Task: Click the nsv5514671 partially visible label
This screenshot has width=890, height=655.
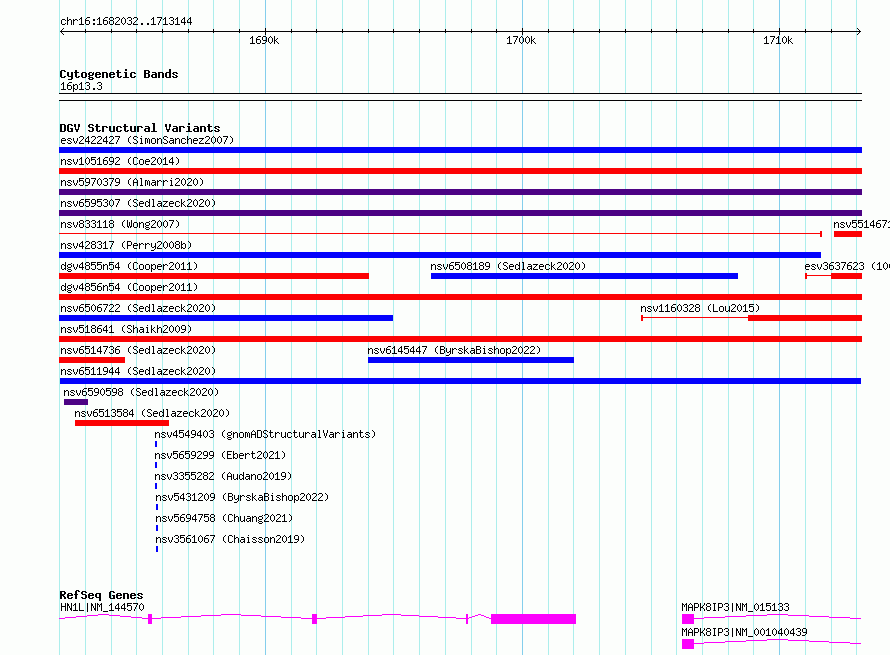Action: (x=861, y=224)
